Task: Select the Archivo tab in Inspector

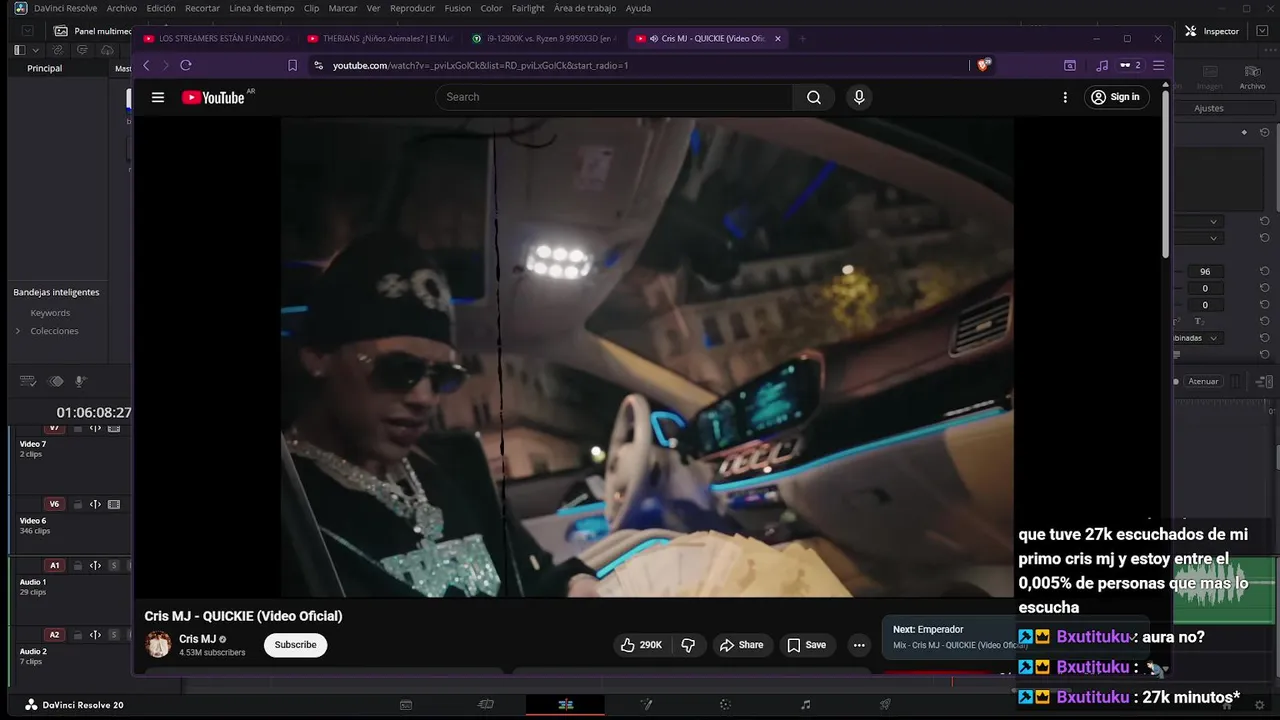Action: tap(1252, 78)
